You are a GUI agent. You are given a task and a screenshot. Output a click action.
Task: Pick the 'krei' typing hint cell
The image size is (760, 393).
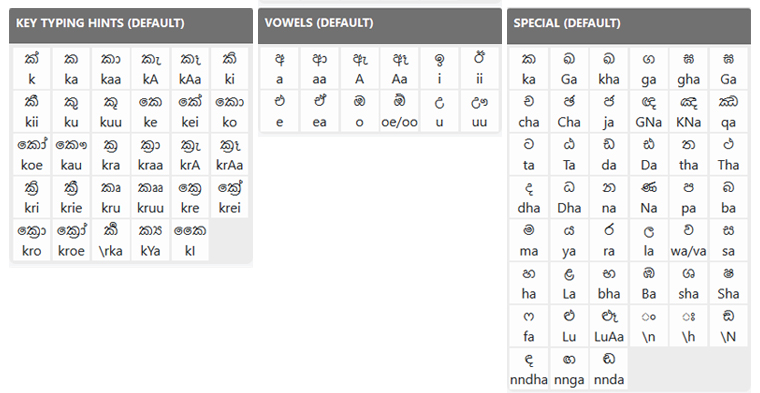pyautogui.click(x=230, y=197)
